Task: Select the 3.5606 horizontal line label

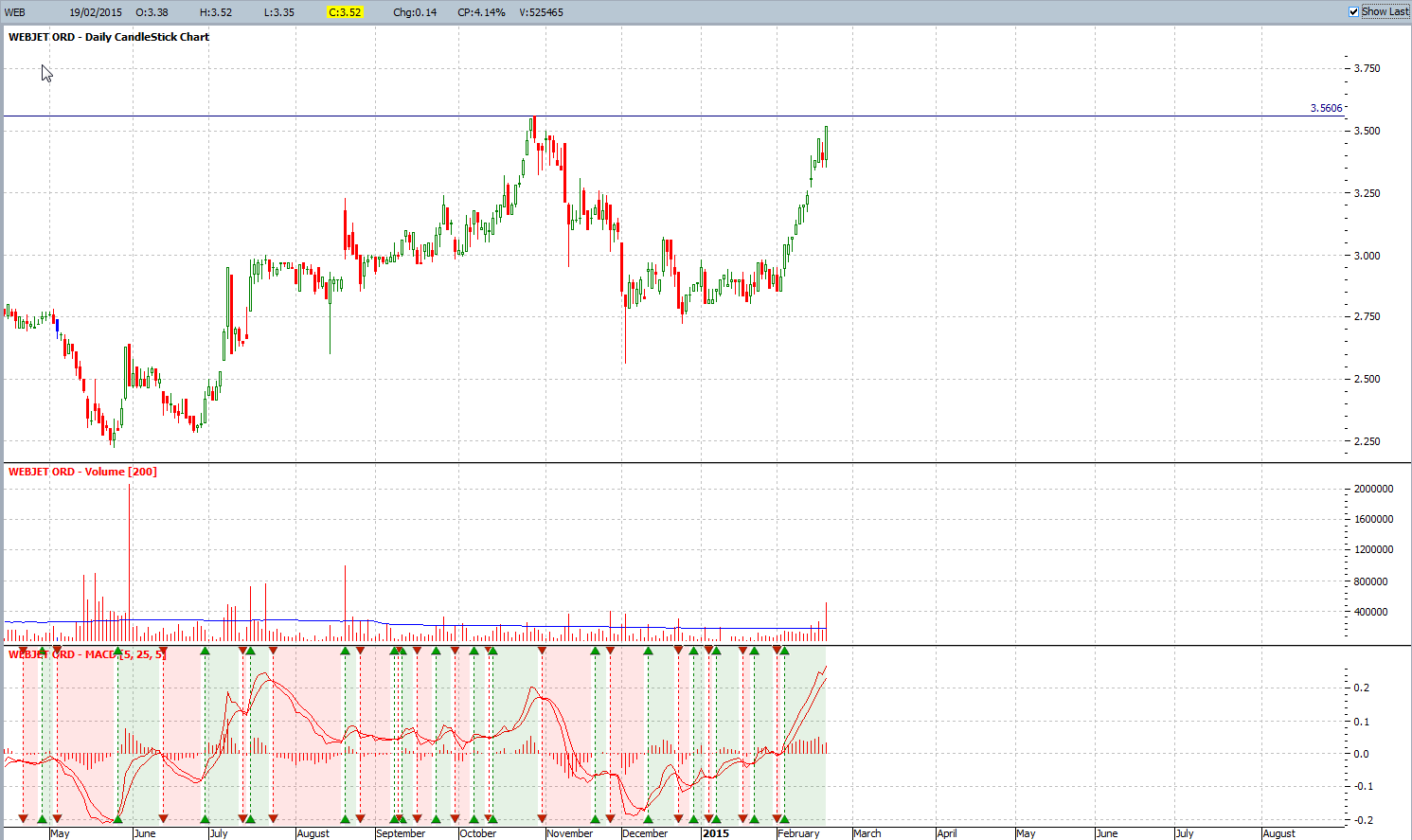Action: 1326,108
